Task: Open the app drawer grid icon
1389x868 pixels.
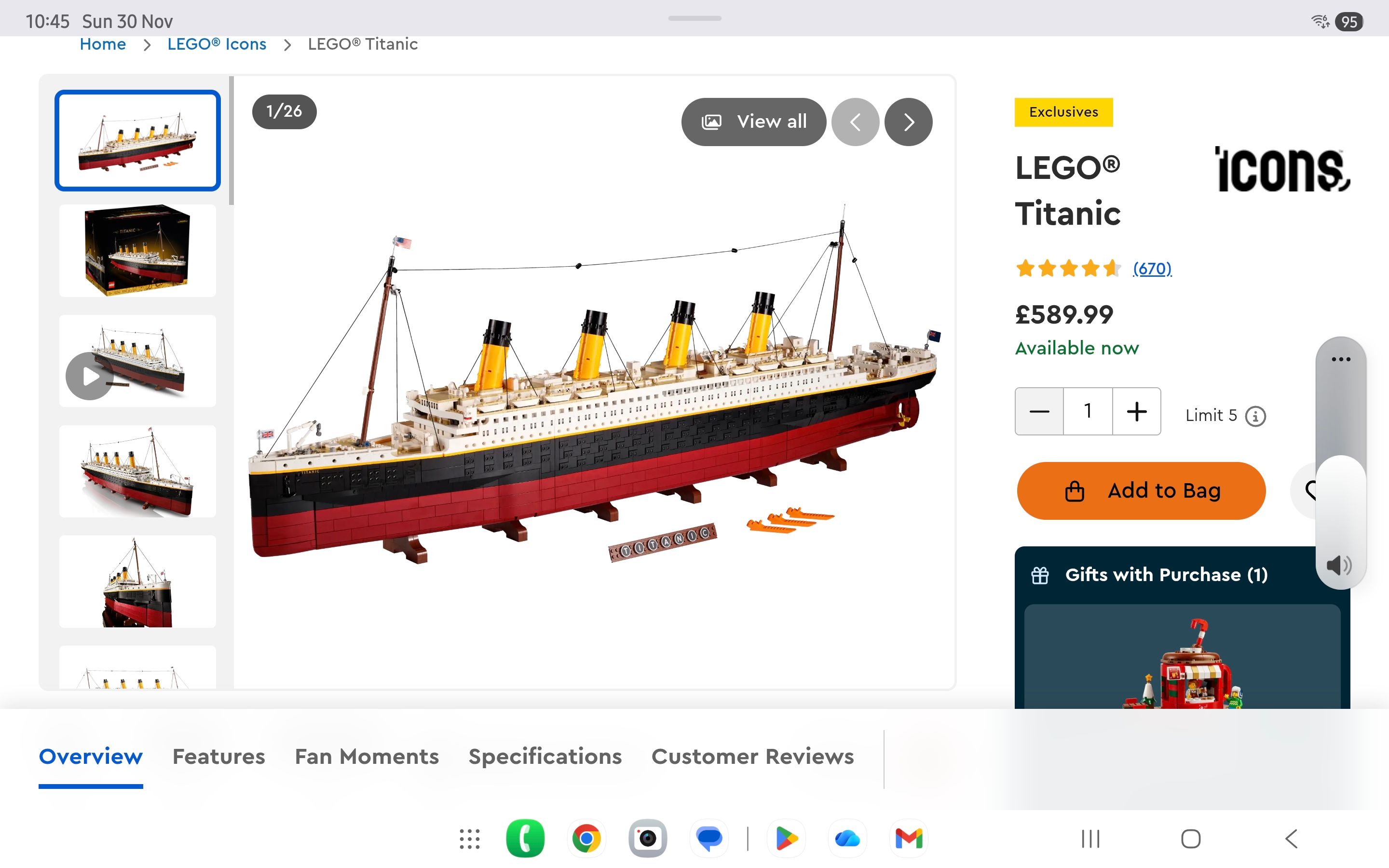Action: (469, 839)
